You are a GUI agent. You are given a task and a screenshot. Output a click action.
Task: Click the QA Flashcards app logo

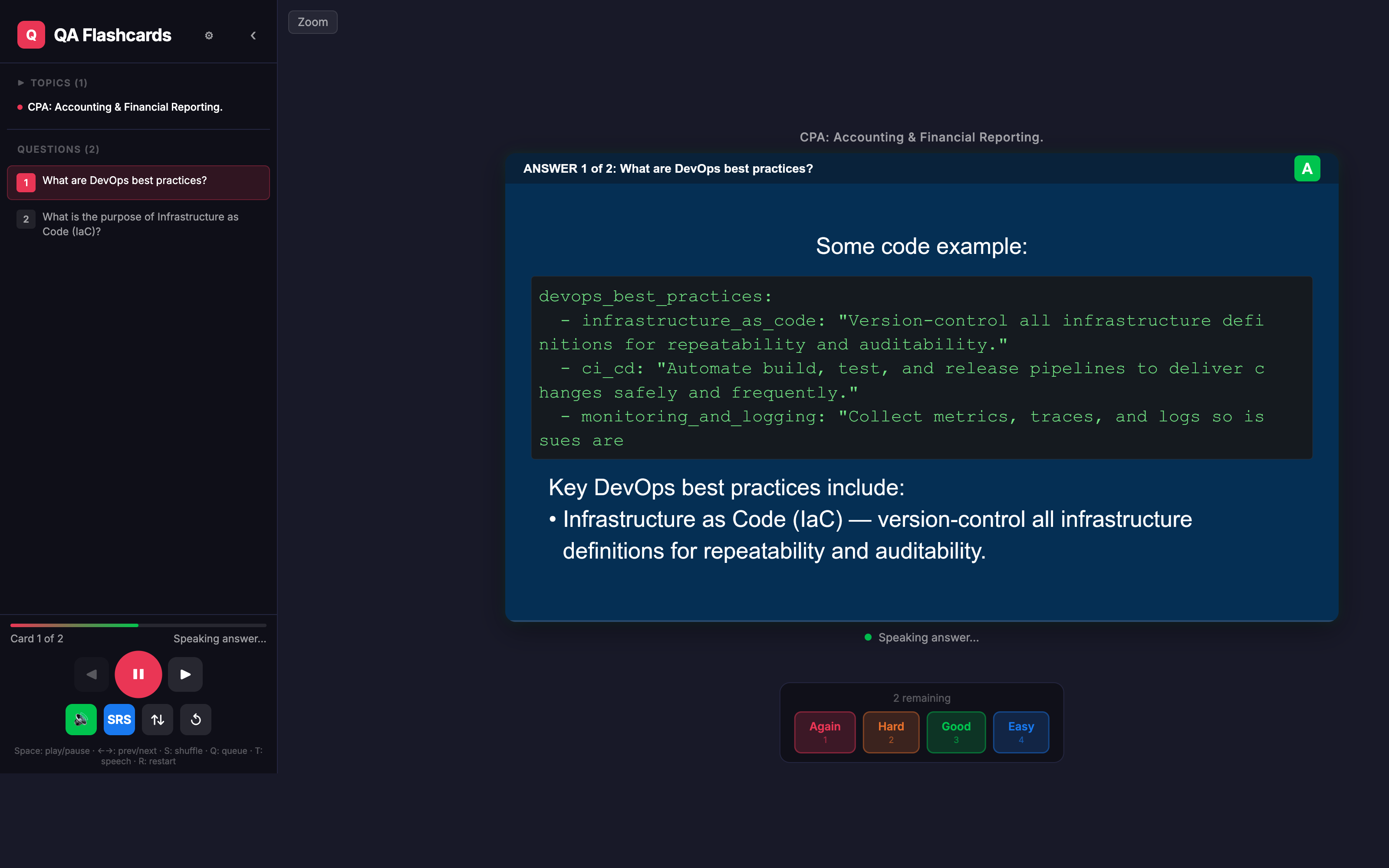(31, 34)
